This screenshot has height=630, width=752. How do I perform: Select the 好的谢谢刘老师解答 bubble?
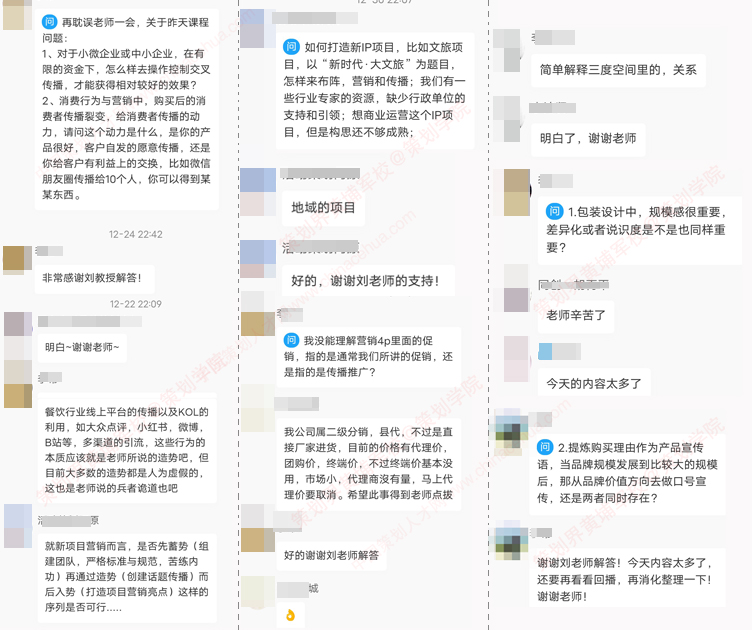click(x=331, y=555)
